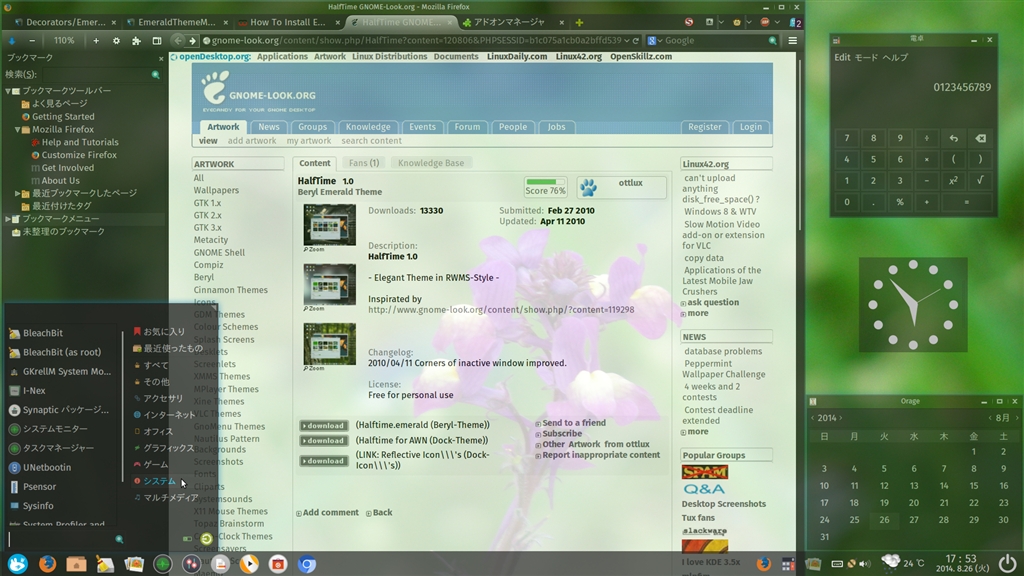The height and width of the screenshot is (576, 1024).
Task: Download Halftime.emerald (Beryl-Theme)
Action: pos(323,425)
